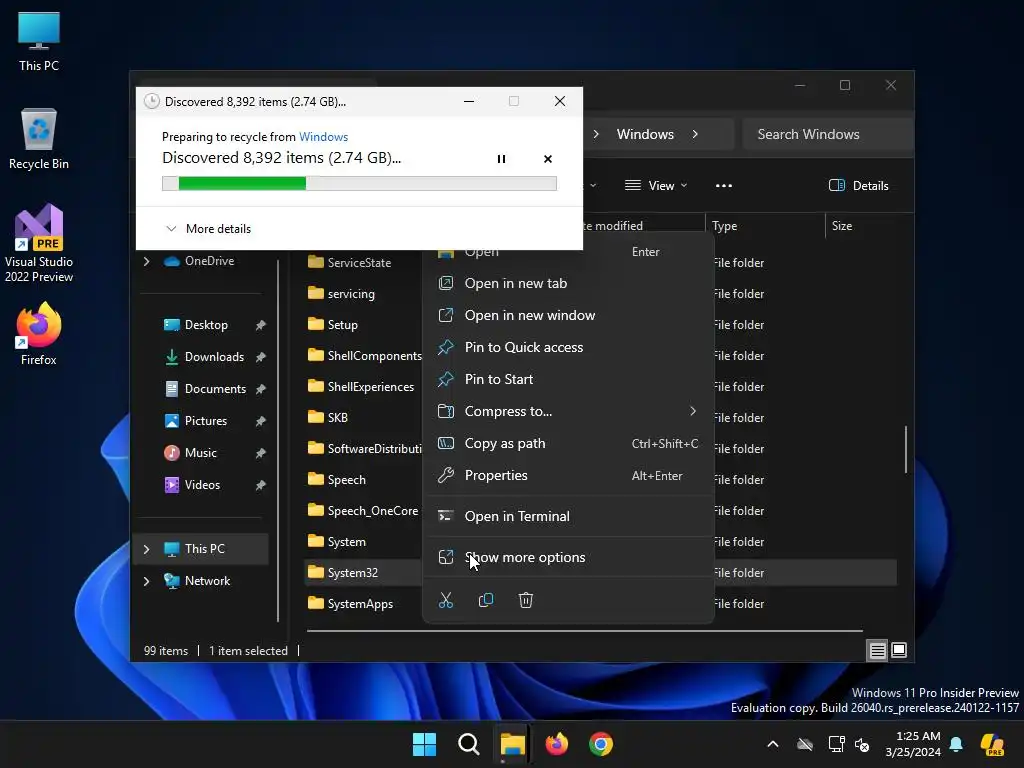Screen dimensions: 1024x768
Task: Click the Delete trash icon in context menu
Action: pos(526,600)
